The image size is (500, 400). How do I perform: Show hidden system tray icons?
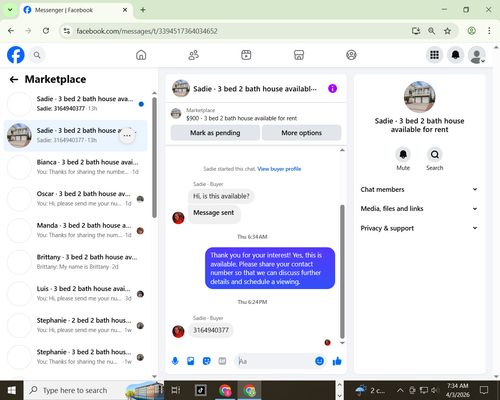pos(400,390)
